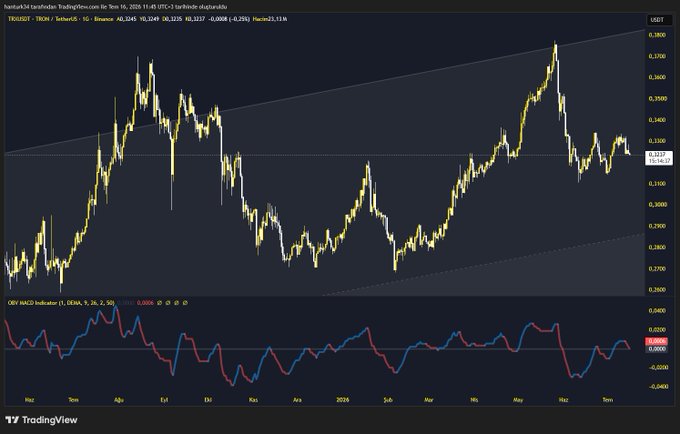Click the Ara month label on time axis
The image size is (680, 434).
[x=298, y=400]
